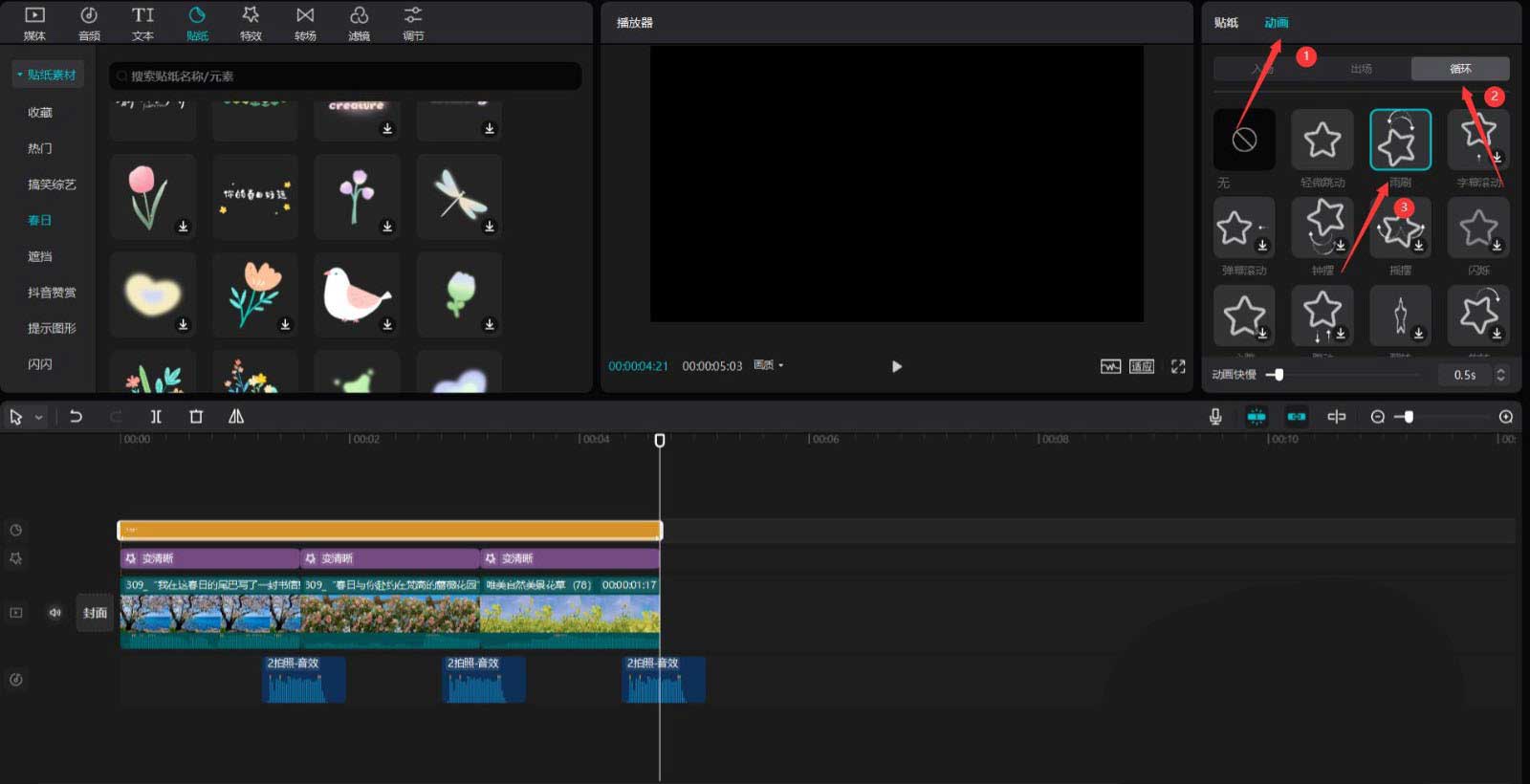The height and width of the screenshot is (784, 1530).
Task: Click the split clip tool in timeline toolbar
Action: (156, 417)
